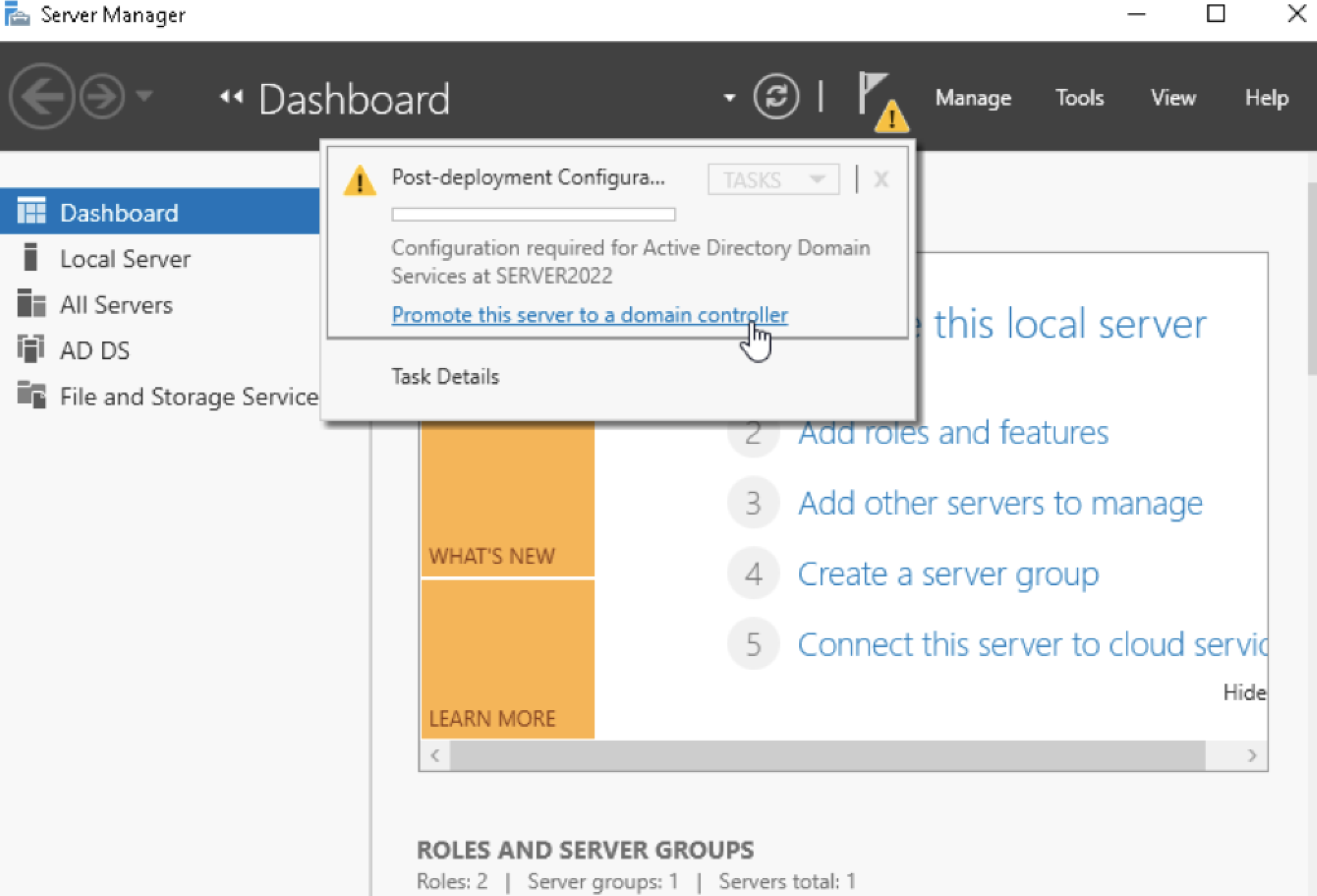This screenshot has width=1317, height=896.
Task: Click the vertical scrollbar thumb at right edge
Action: 1312,279
